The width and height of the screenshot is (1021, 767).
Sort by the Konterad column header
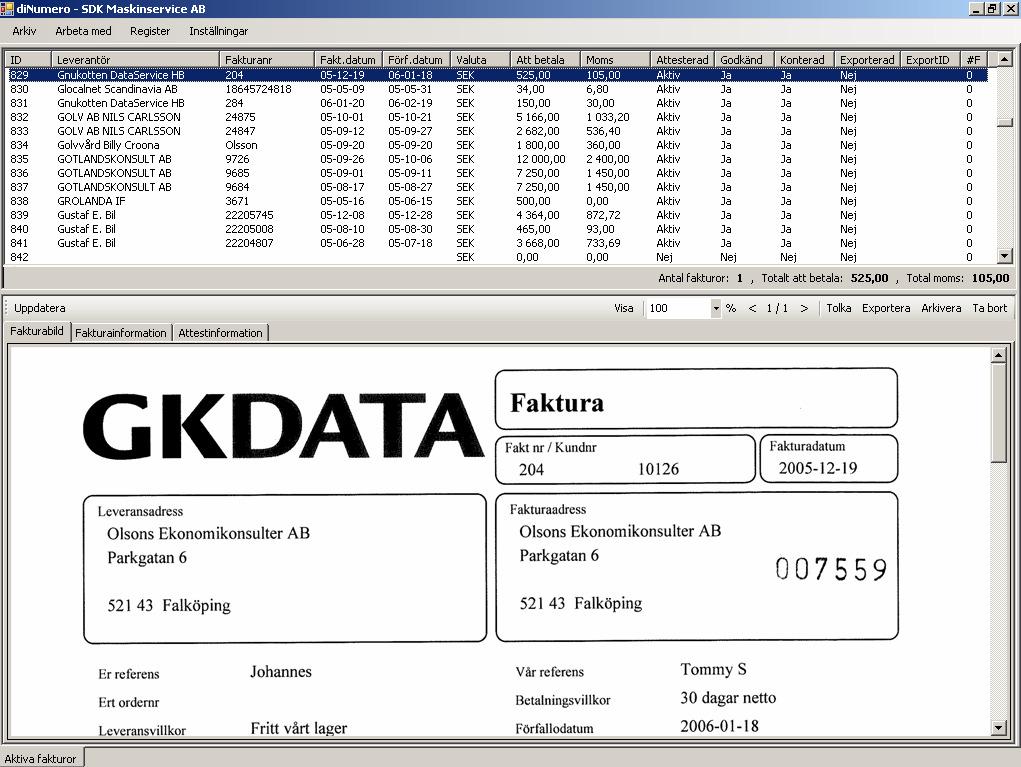[x=804, y=60]
